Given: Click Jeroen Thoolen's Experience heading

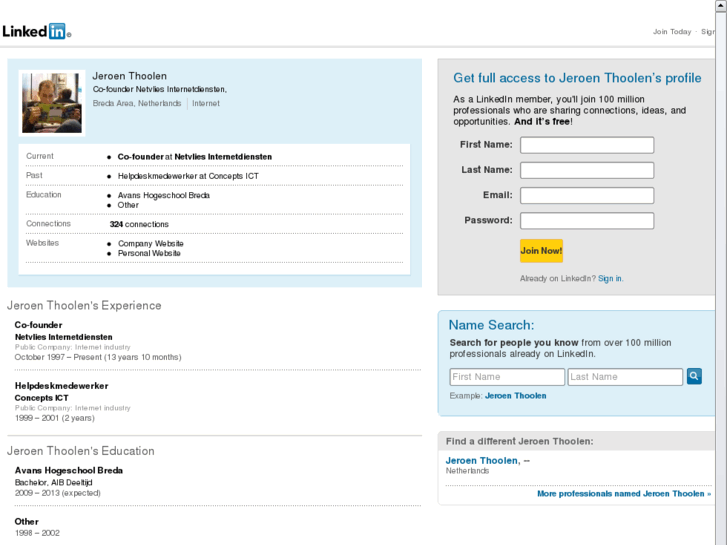Looking at the screenshot, I should (x=84, y=306).
